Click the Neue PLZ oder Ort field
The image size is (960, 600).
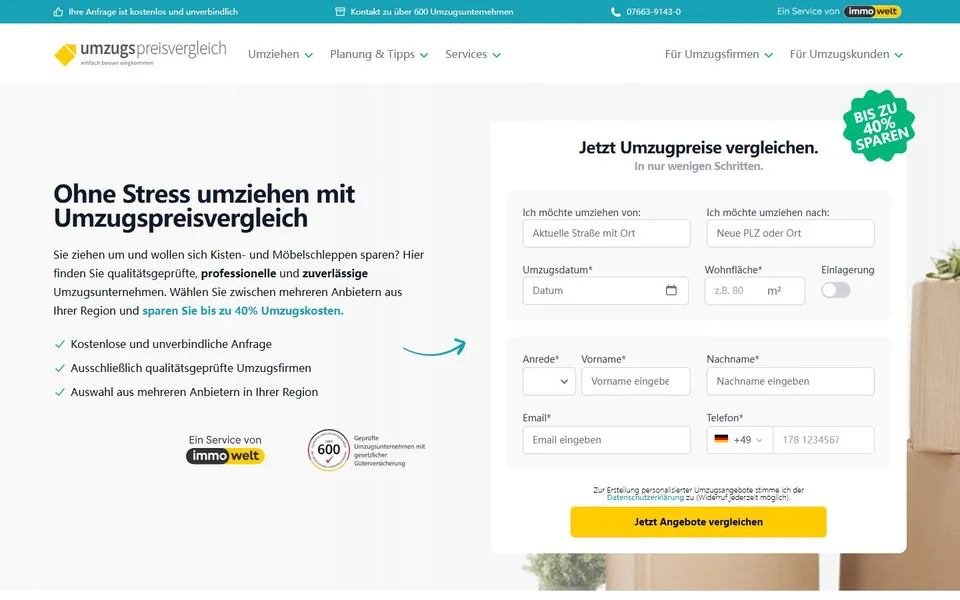pyautogui.click(x=790, y=233)
